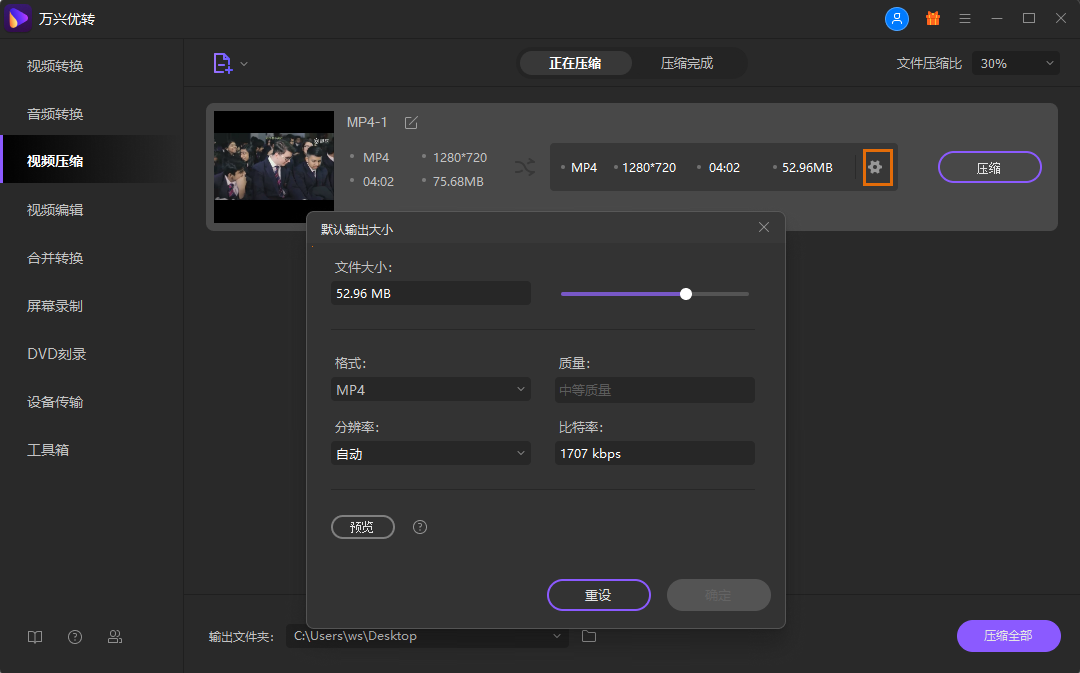Expand the resolution dropdown set to auto
This screenshot has height=673, width=1080.
click(x=431, y=454)
